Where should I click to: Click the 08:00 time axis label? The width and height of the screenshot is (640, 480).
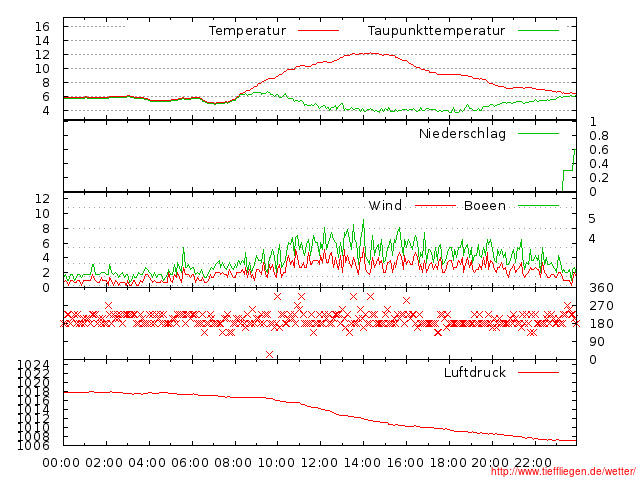[x=233, y=463]
